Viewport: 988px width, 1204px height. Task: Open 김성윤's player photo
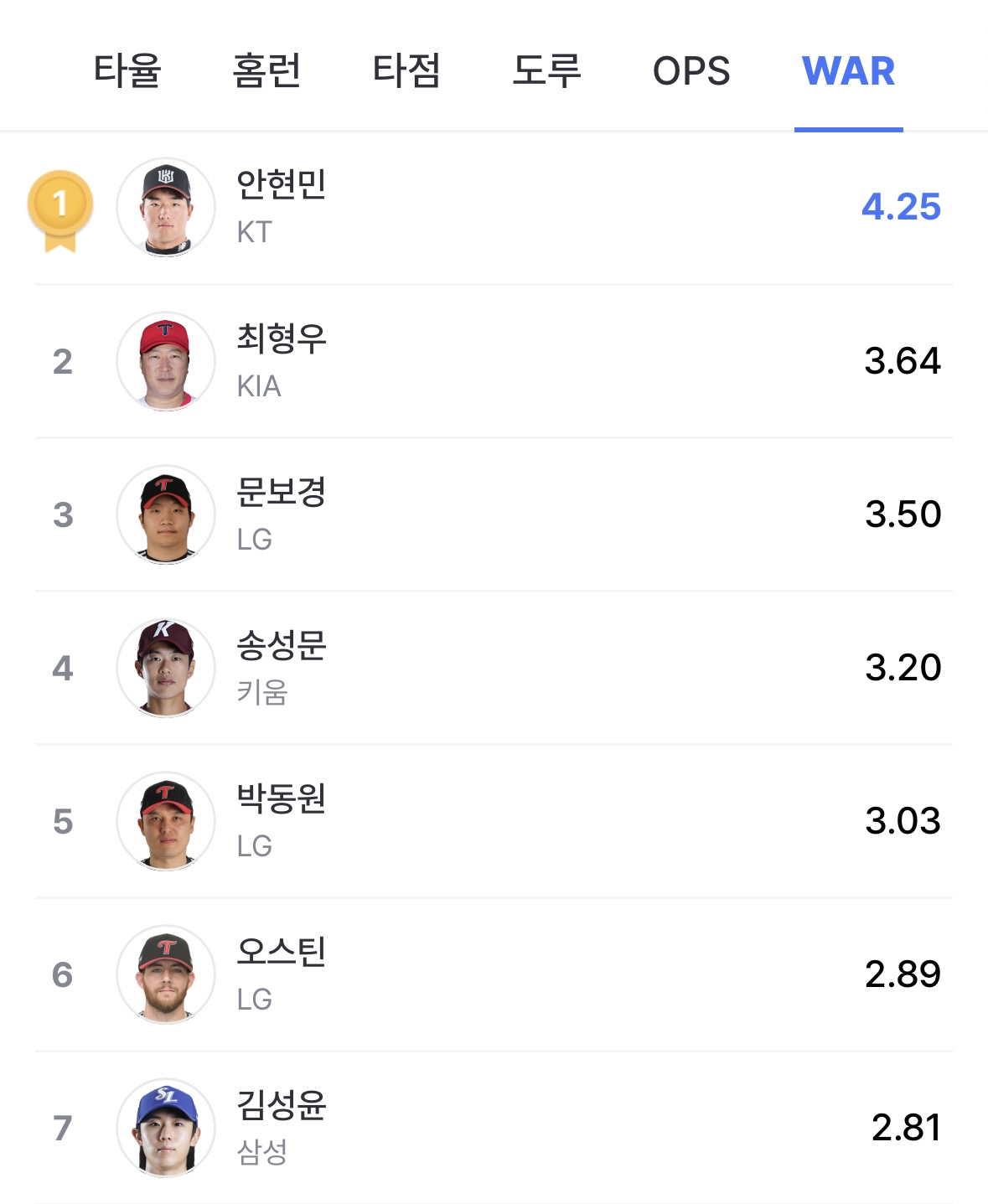click(x=166, y=1128)
